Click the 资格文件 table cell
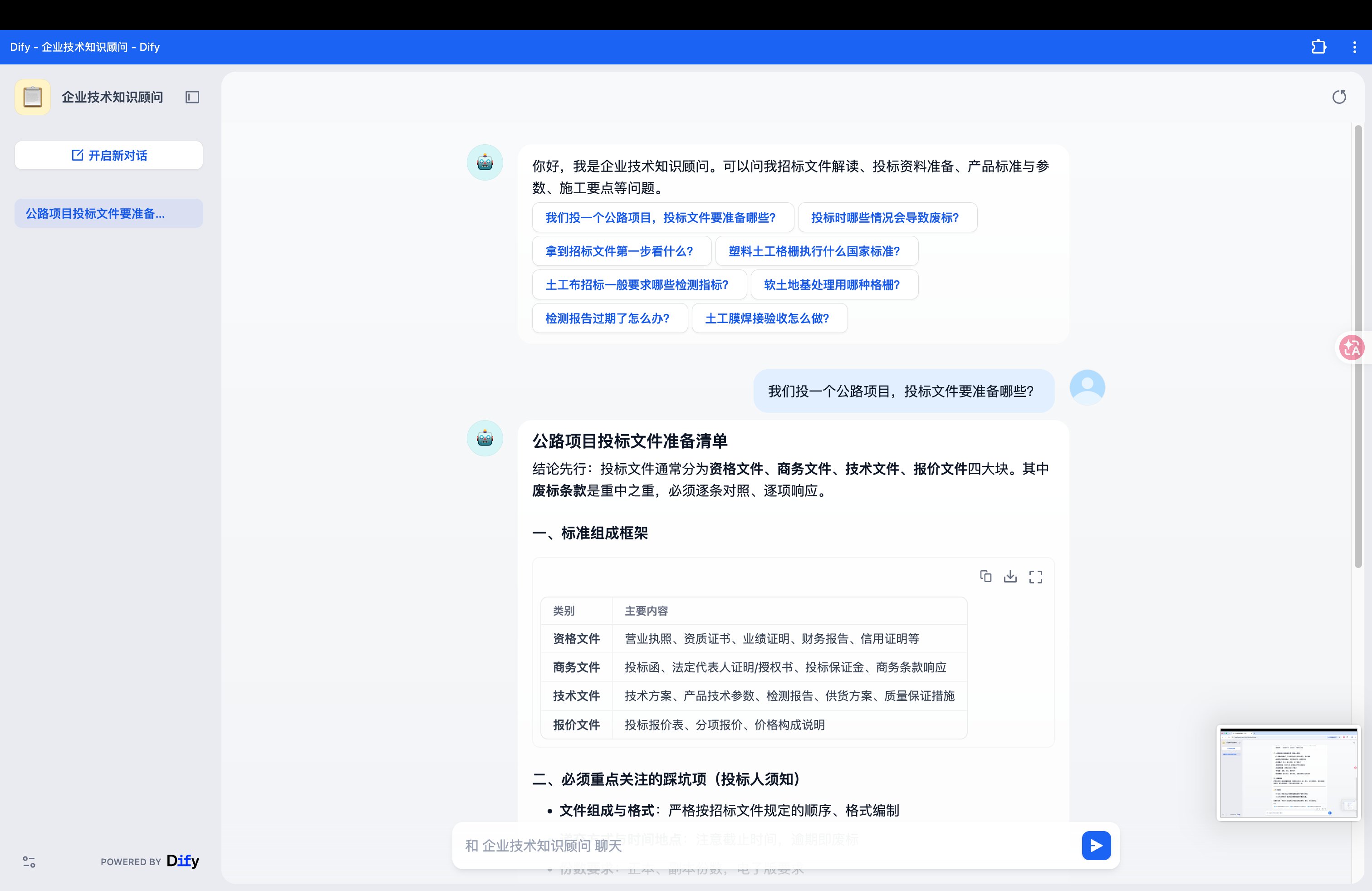The height and width of the screenshot is (891, 1372). click(x=577, y=639)
